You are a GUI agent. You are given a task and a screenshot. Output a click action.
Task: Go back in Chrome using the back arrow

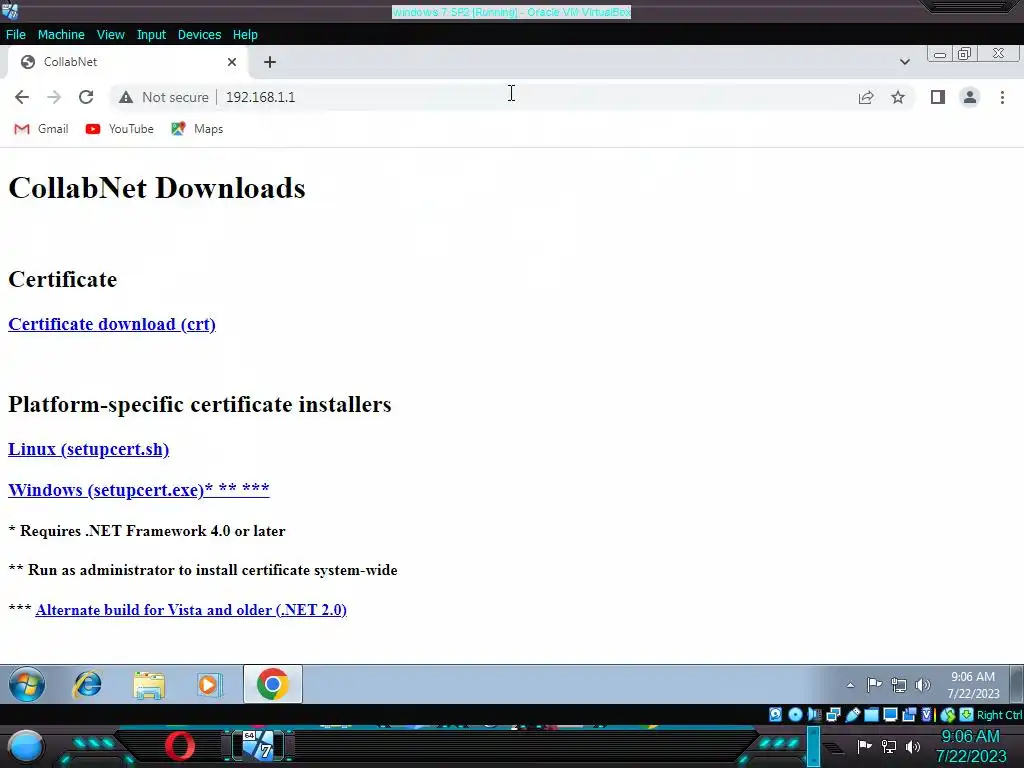pyautogui.click(x=22, y=97)
